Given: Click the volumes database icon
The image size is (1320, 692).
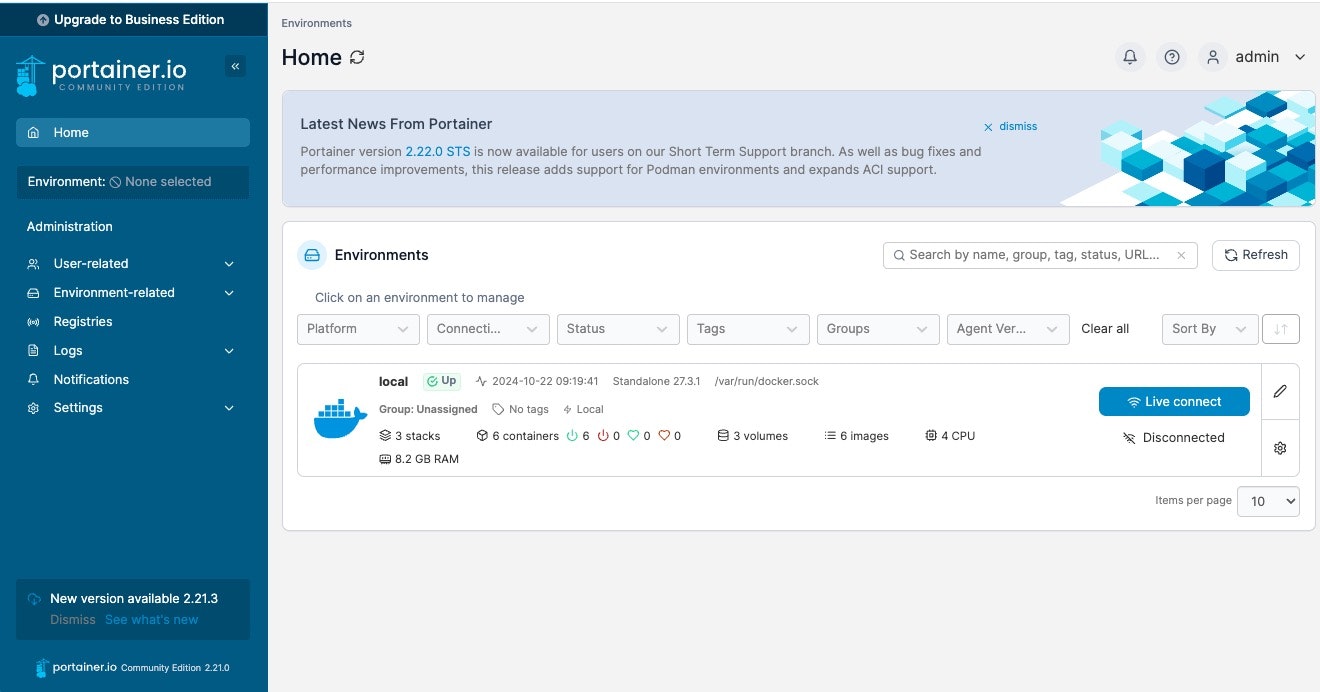Looking at the screenshot, I should [723, 436].
